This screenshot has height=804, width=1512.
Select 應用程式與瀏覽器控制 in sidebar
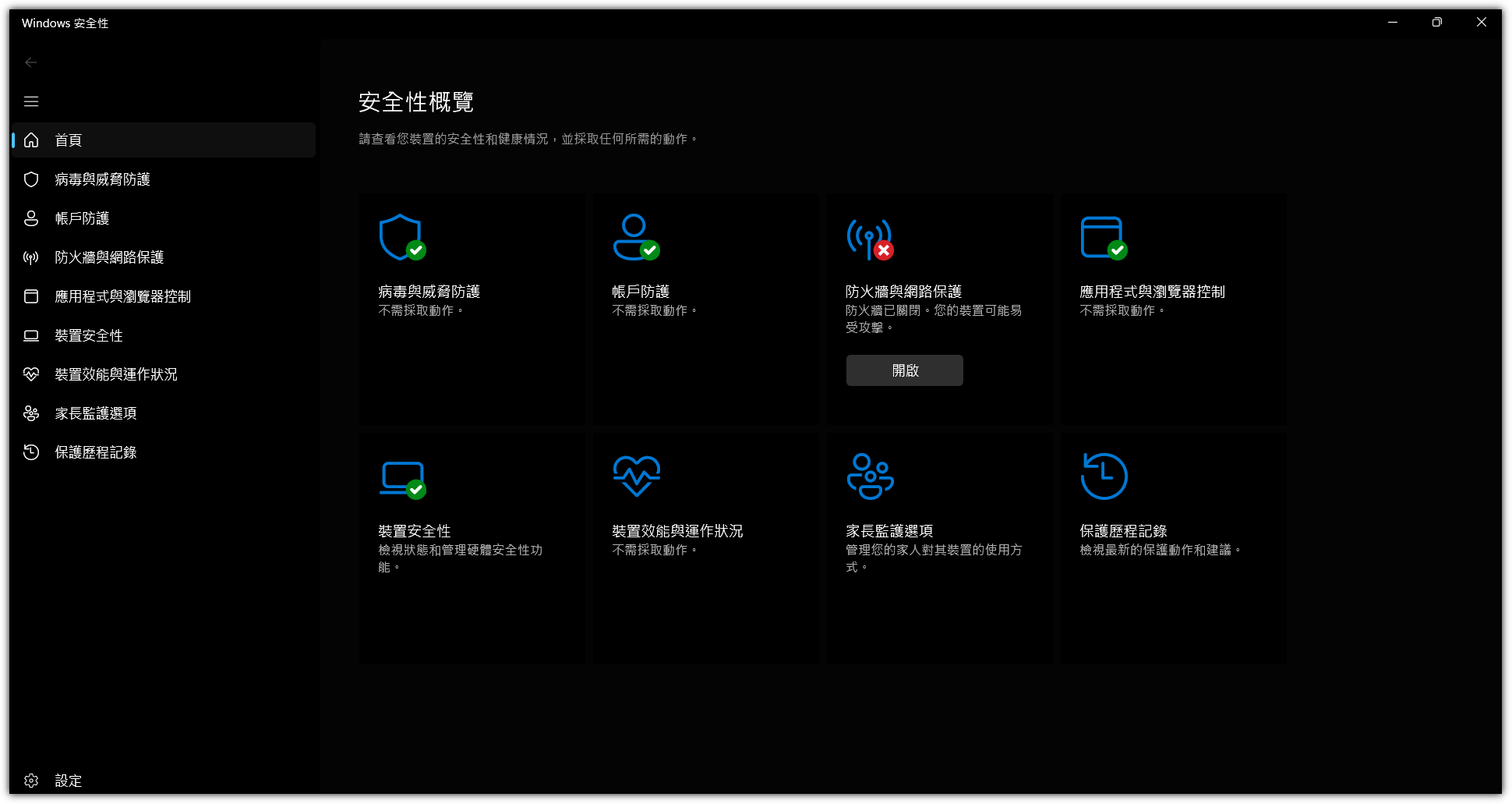tap(164, 296)
